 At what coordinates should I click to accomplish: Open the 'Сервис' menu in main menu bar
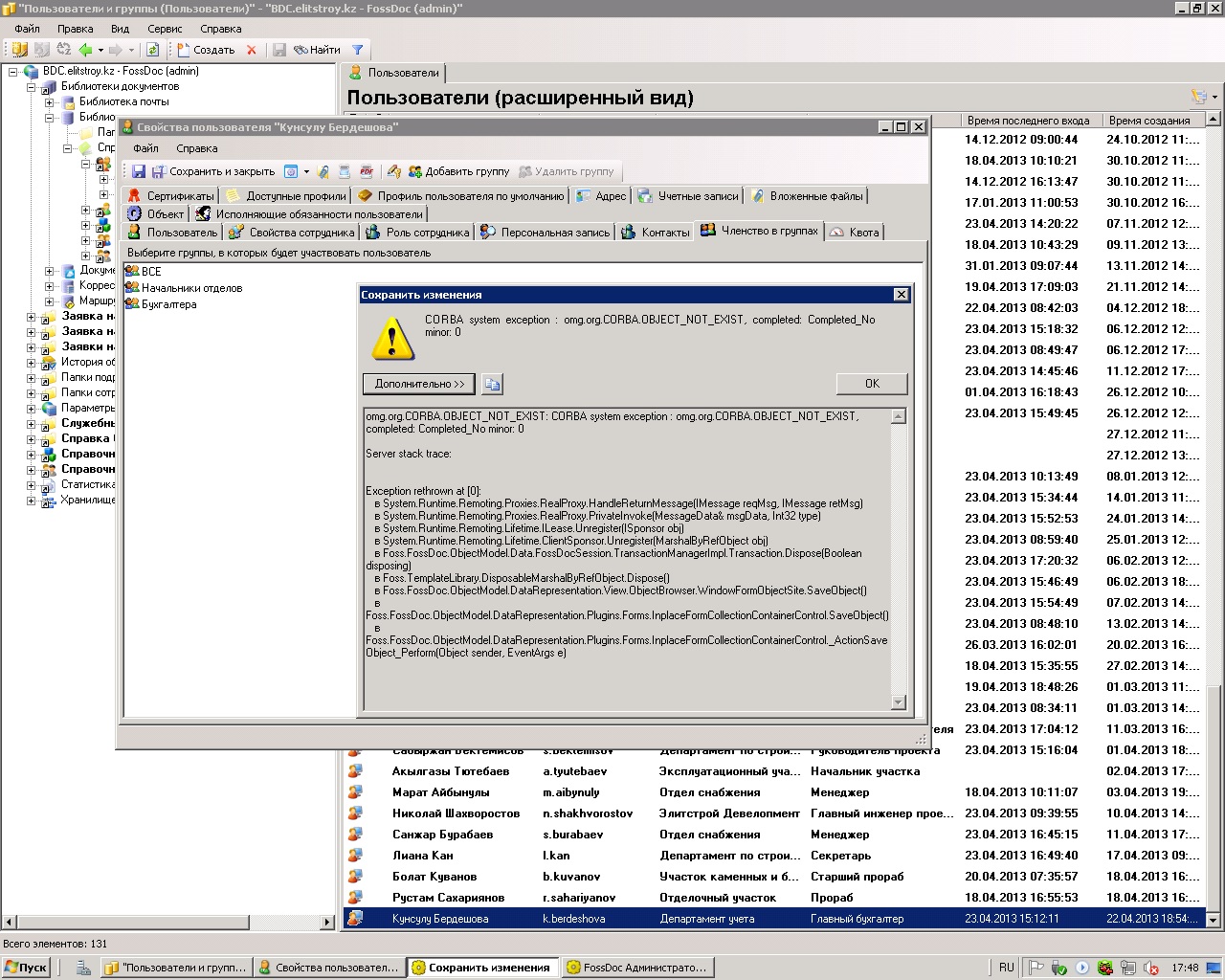click(165, 29)
